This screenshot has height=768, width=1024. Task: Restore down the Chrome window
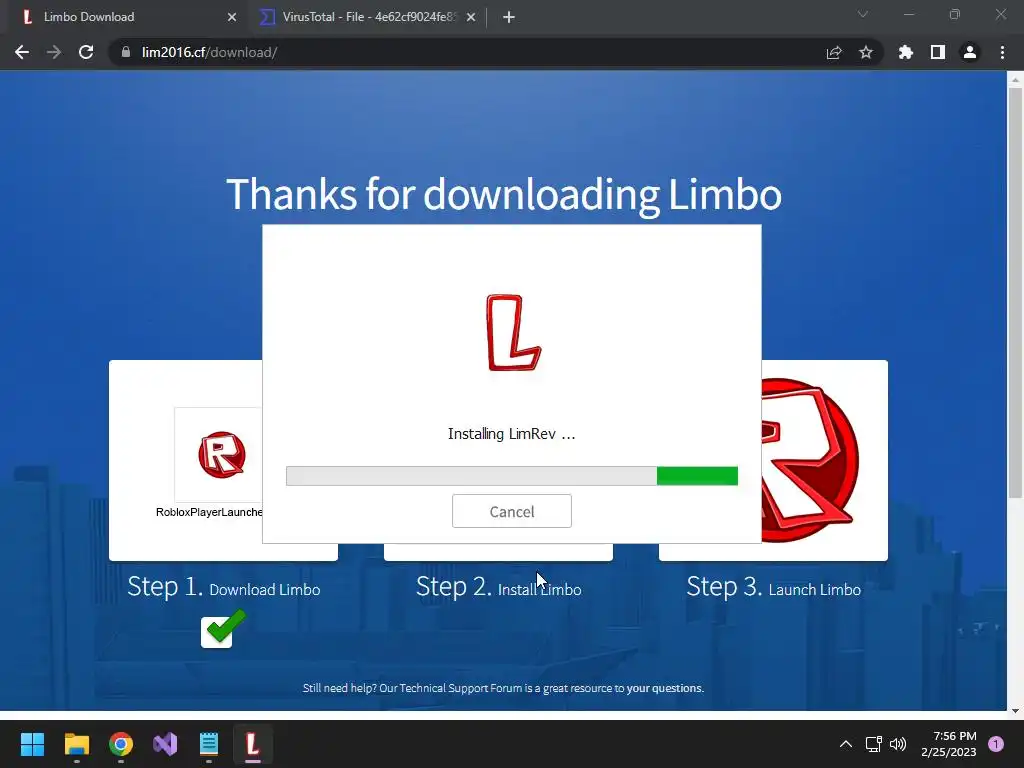point(955,14)
